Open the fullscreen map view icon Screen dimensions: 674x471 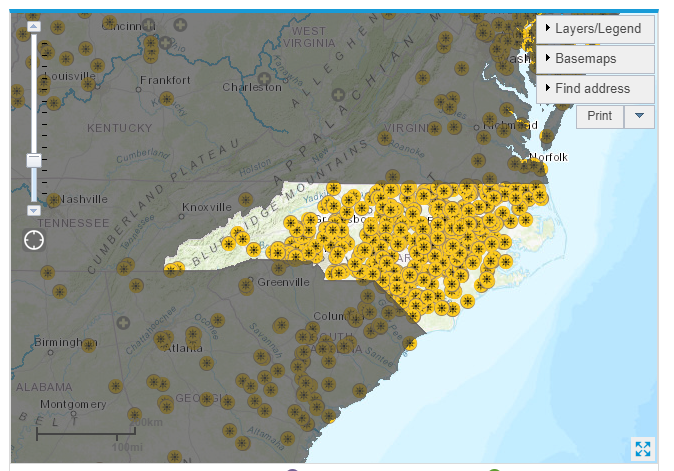642,450
